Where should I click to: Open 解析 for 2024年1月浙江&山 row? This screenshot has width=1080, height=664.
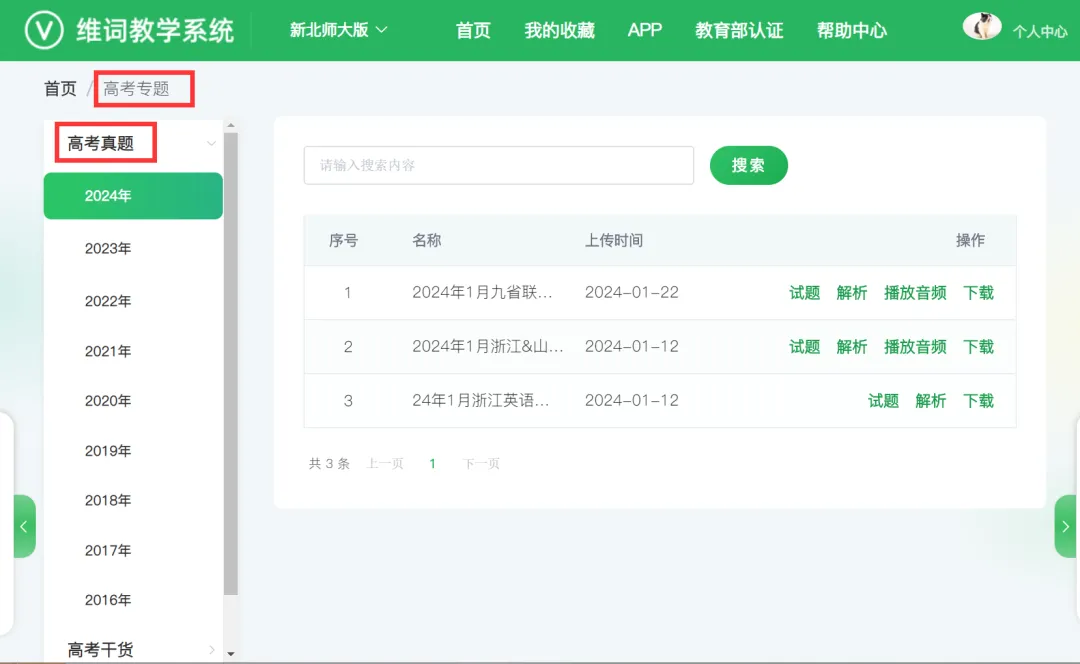(x=851, y=346)
